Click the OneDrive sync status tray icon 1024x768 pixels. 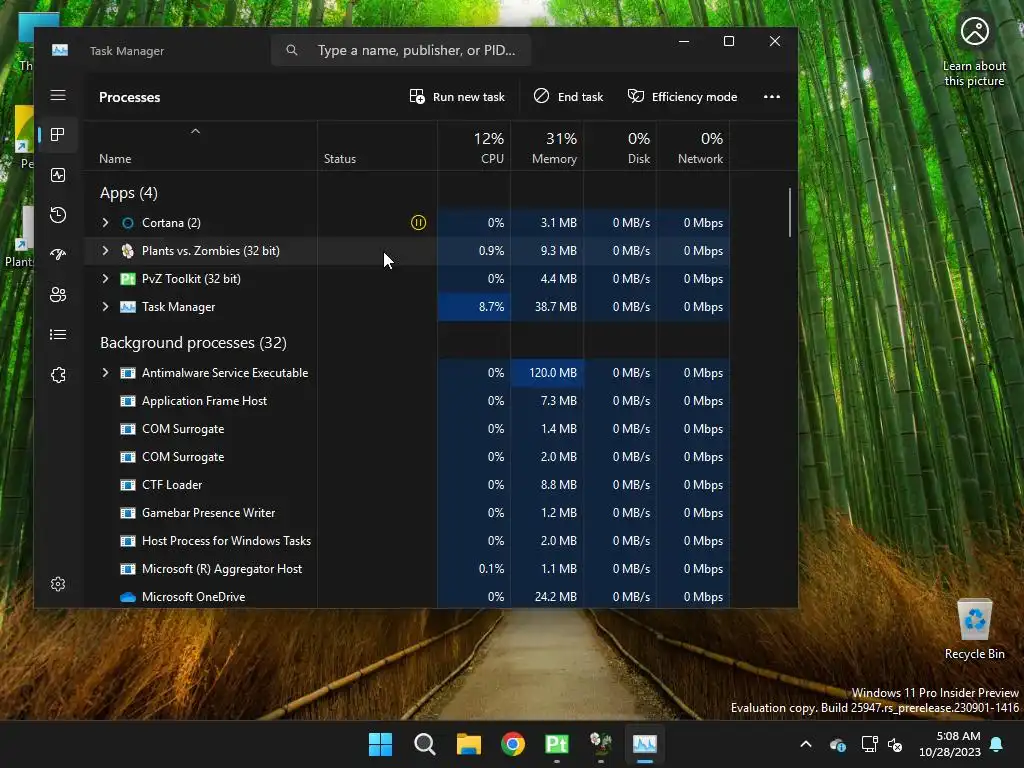pos(838,744)
